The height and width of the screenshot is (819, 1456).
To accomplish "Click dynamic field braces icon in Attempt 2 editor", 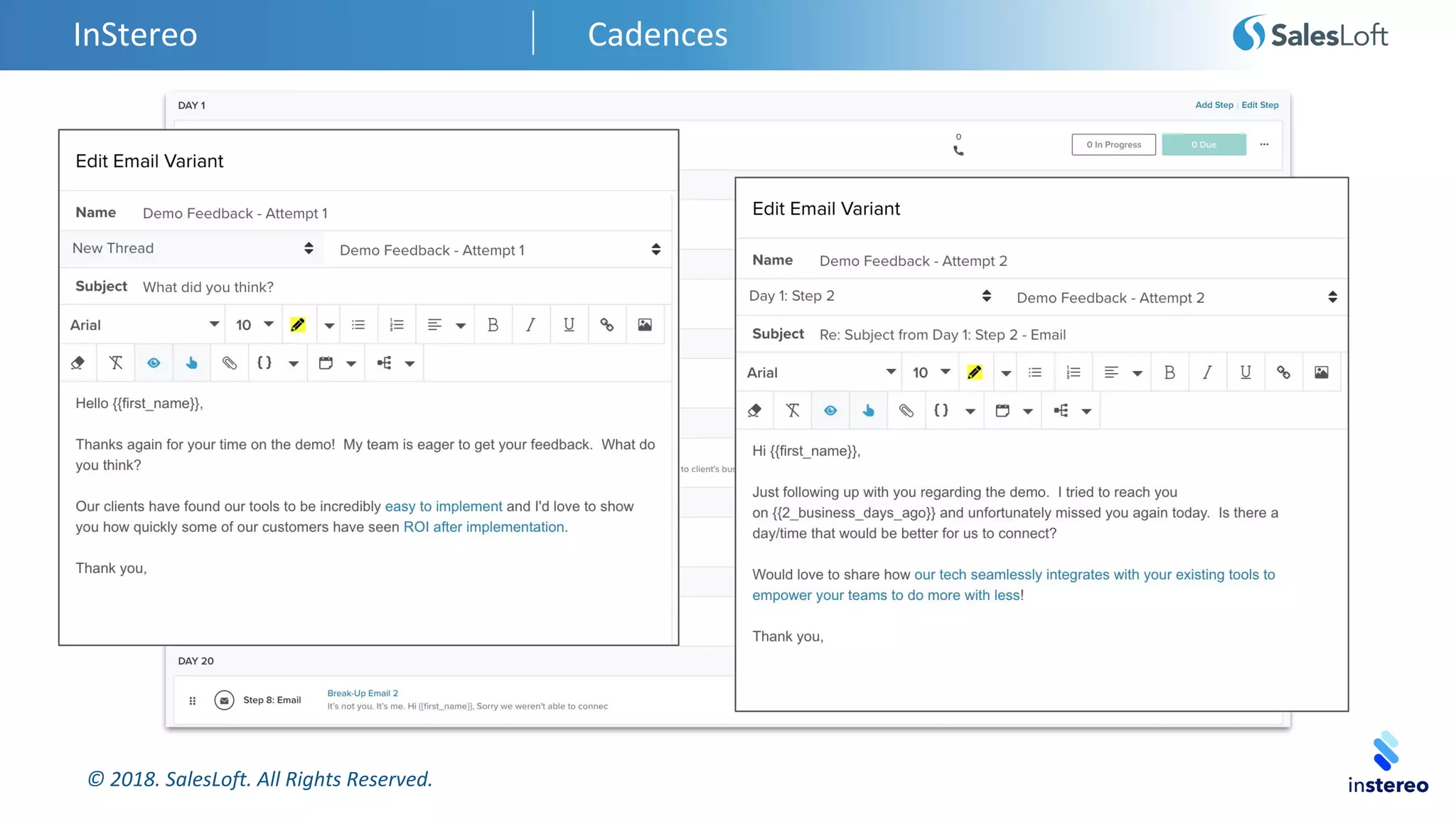I will 941,410.
